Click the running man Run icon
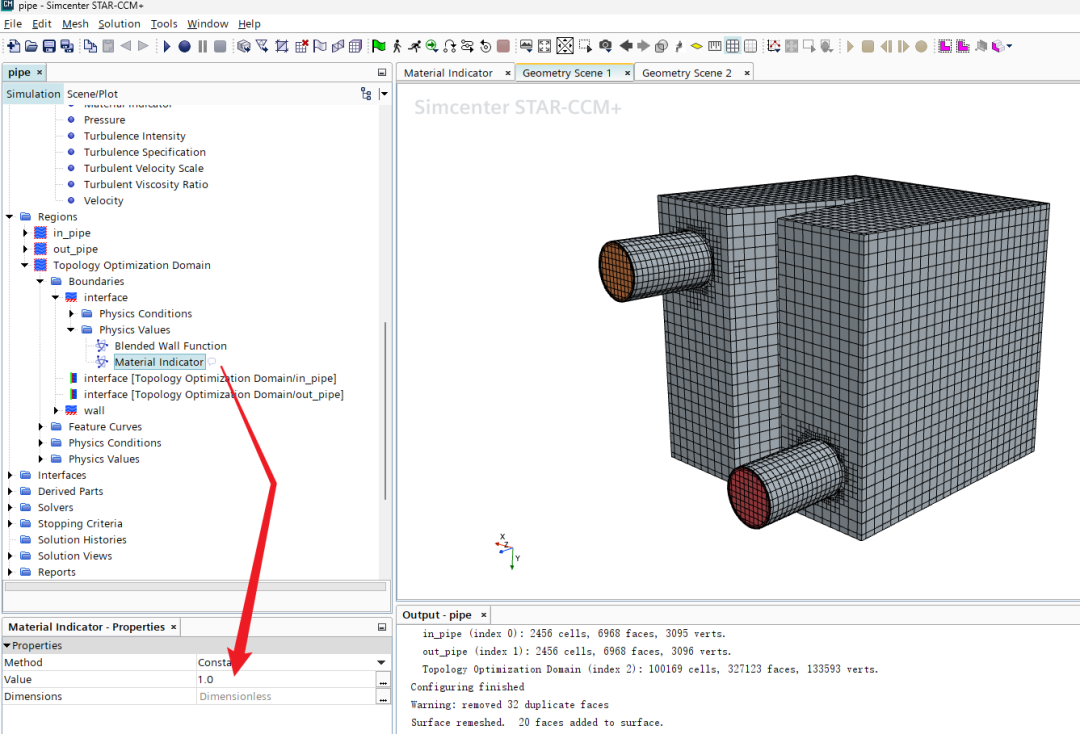The image size is (1080, 734). (414, 46)
